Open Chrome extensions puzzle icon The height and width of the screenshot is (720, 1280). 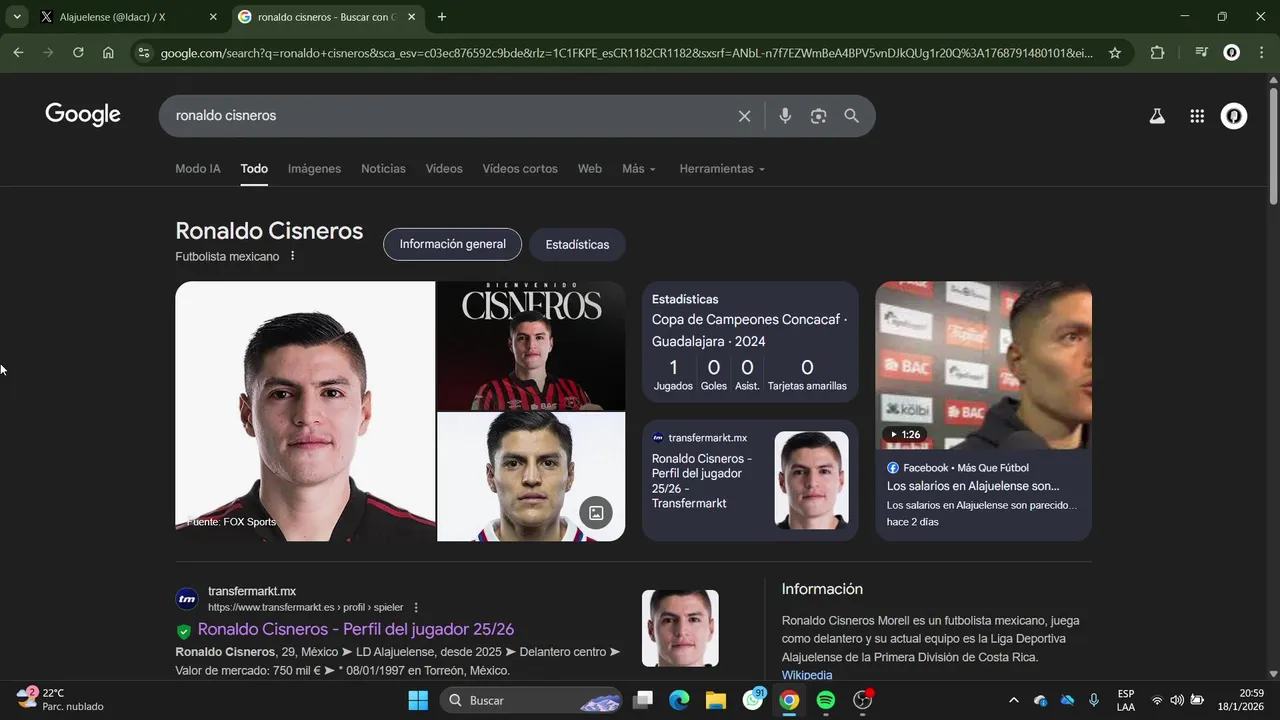point(1157,53)
